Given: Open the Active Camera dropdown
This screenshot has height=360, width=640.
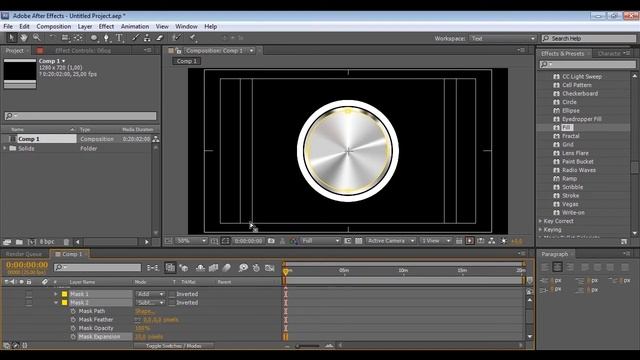Looking at the screenshot, I should [391, 241].
